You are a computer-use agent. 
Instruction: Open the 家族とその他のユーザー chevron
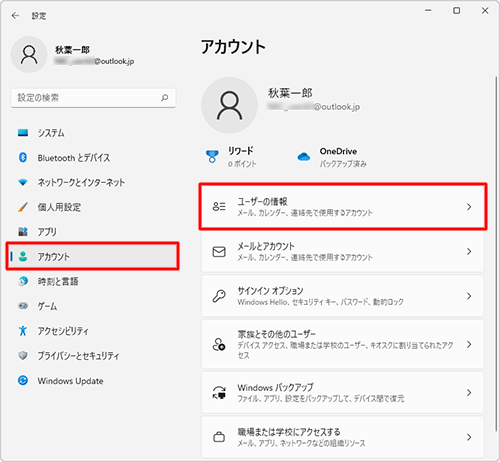(469, 344)
